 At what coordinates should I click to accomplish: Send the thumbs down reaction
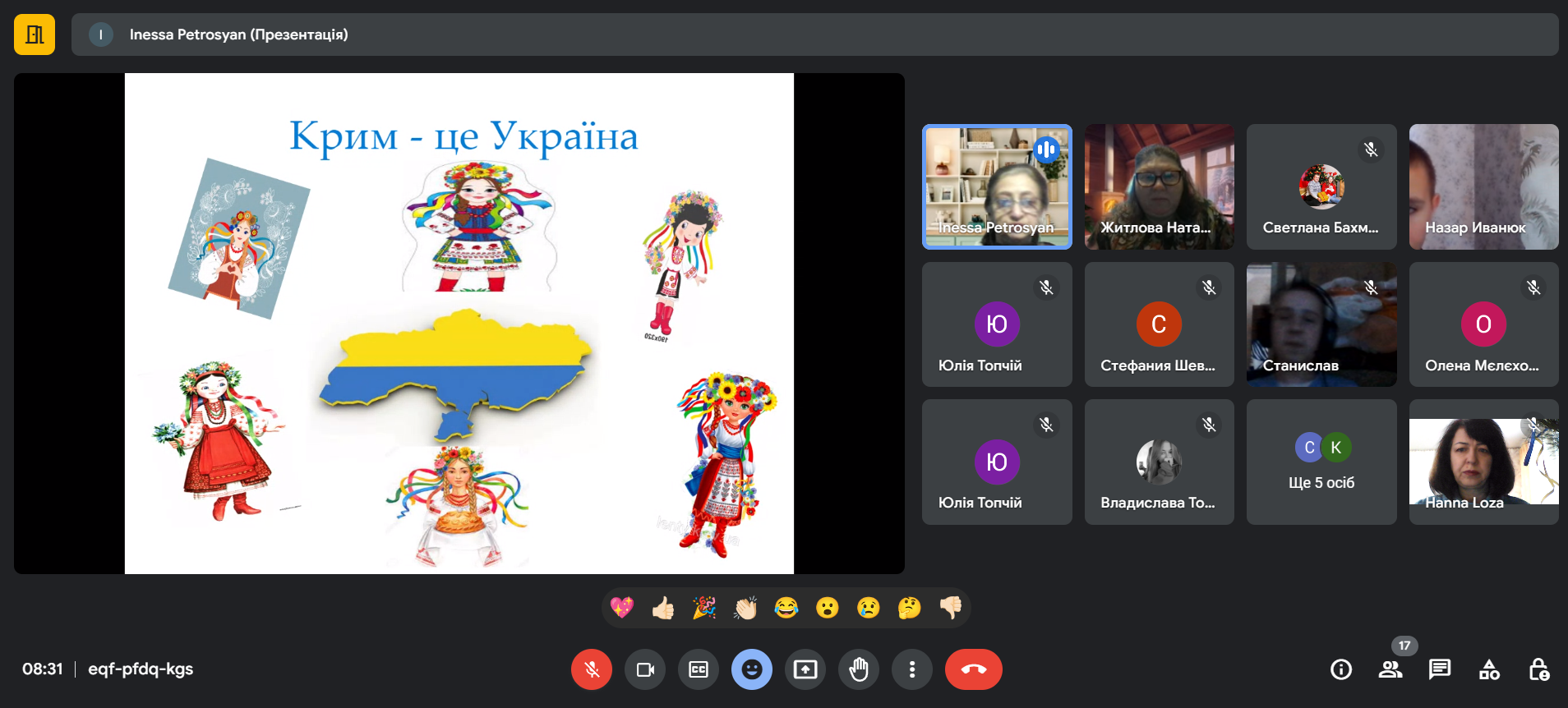tap(950, 608)
